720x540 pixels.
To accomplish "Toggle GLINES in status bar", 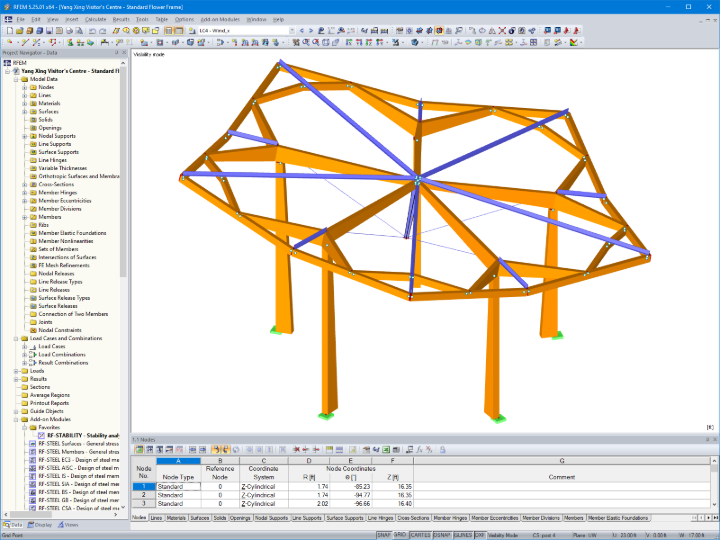I will (x=462, y=535).
